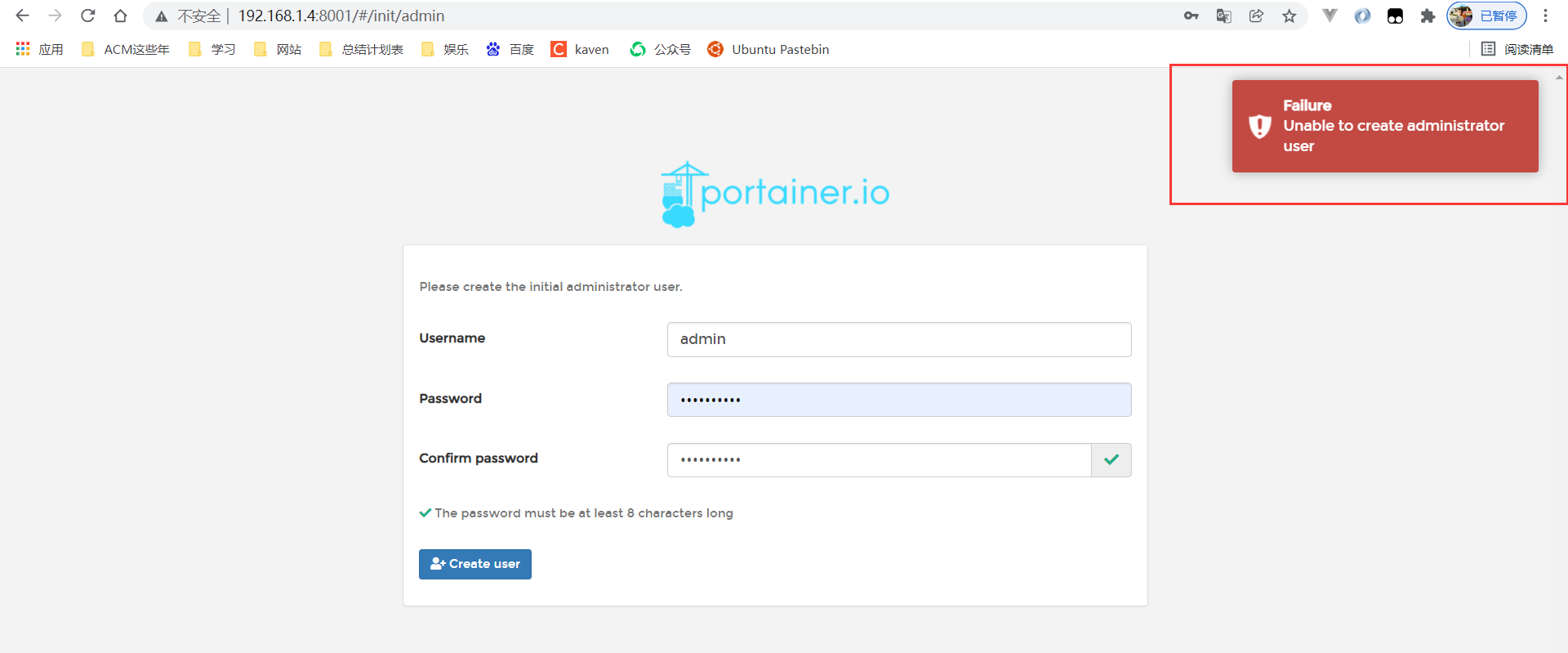
Task: Open the ACM这些年 bookmark folder
Action: [x=126, y=49]
